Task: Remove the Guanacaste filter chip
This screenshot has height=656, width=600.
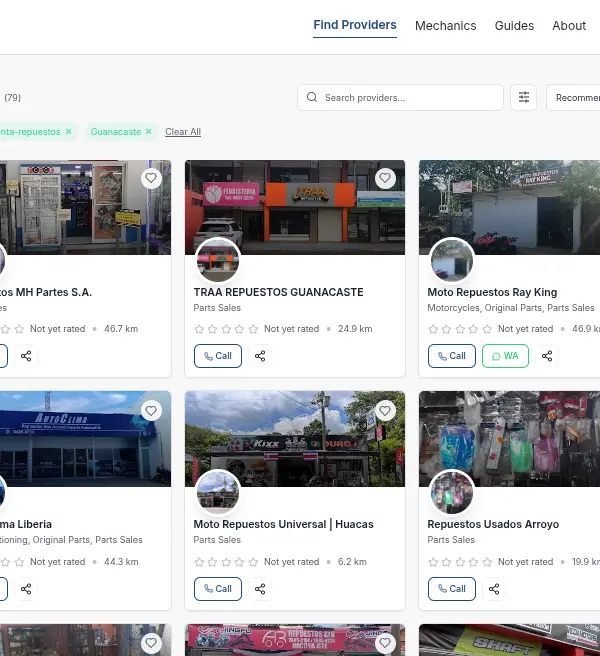Action: 149,131
